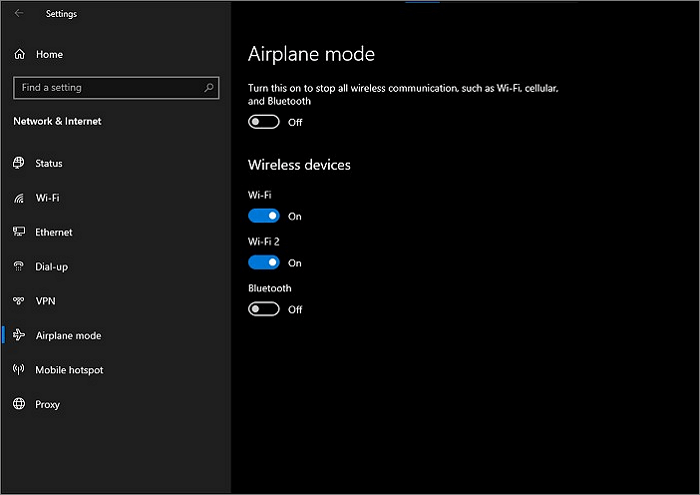This screenshot has height=495, width=700.
Task: Turn off the Wi-Fi toggle
Action: coord(264,216)
